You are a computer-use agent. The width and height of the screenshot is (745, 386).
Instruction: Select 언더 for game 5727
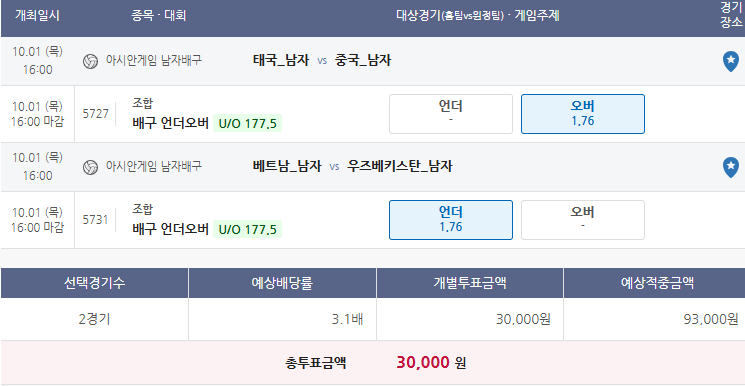[450, 114]
